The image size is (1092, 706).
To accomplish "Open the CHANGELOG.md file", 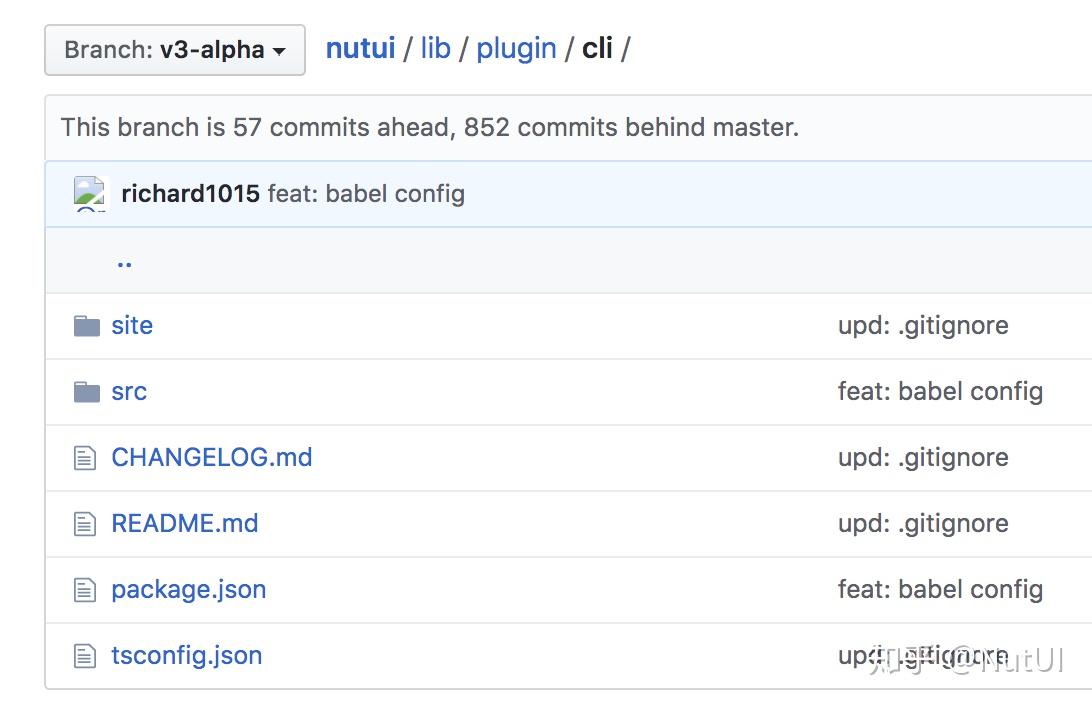I will [212, 458].
